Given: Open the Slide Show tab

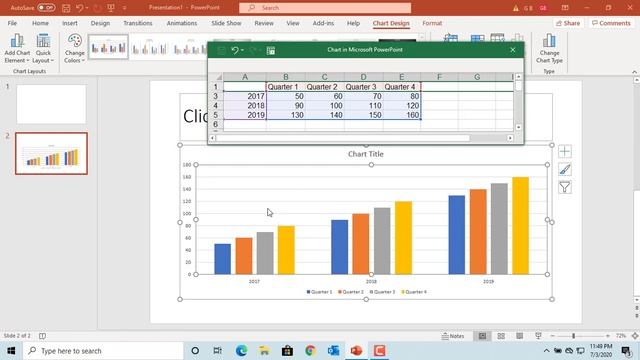Looking at the screenshot, I should pos(226,23).
